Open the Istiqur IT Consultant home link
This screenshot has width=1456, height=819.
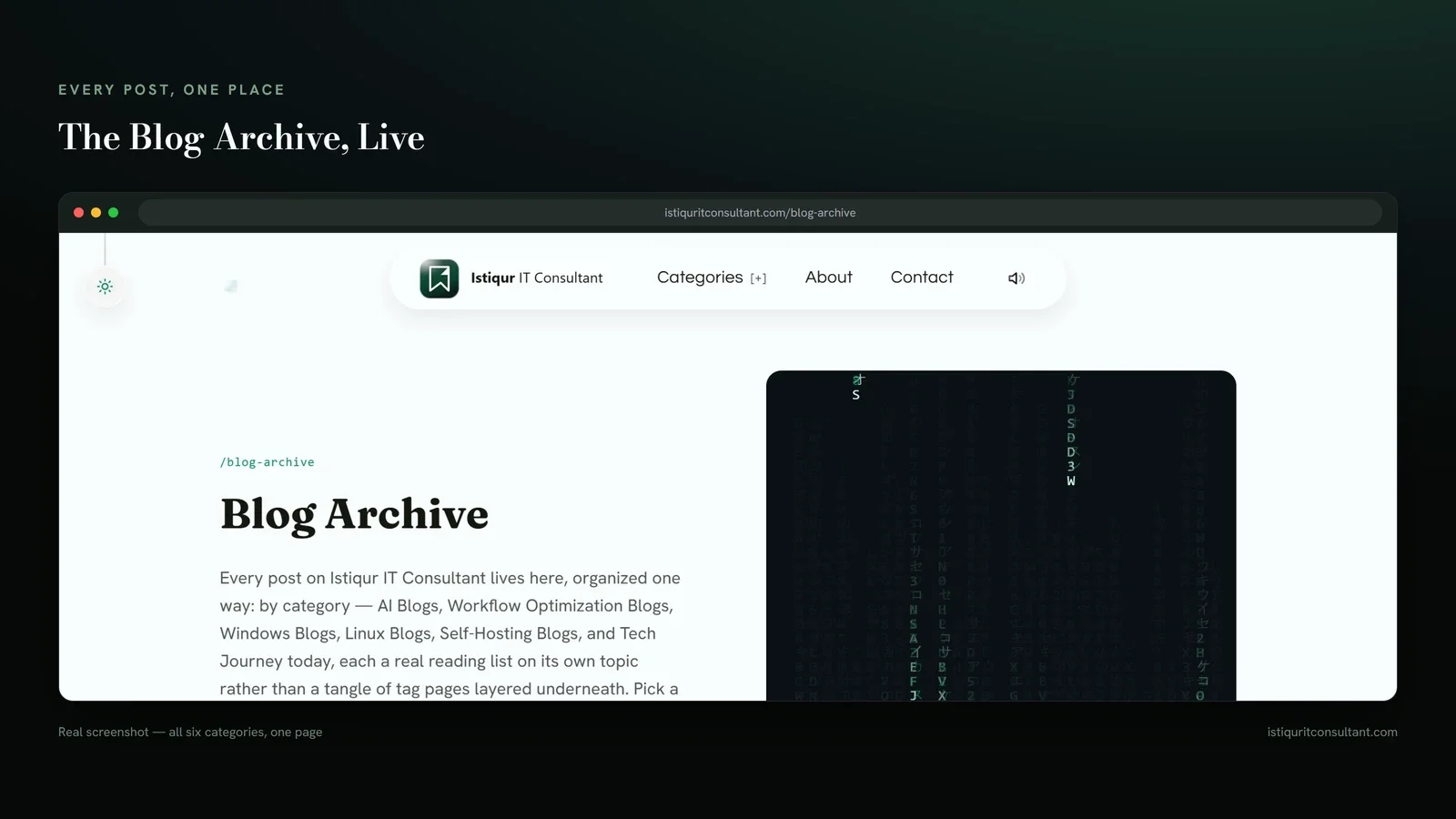click(536, 278)
